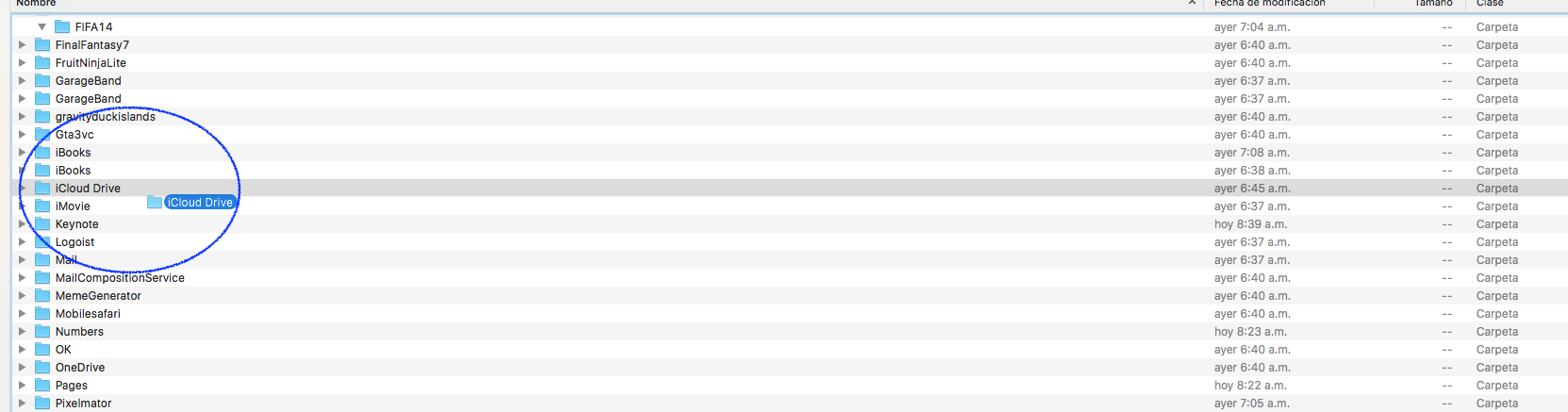Click the Pixelmator folder icon

(42, 404)
